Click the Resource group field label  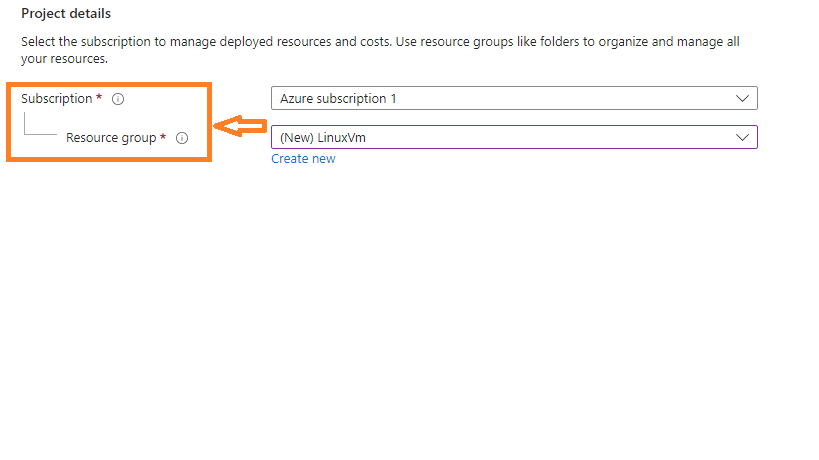[x=110, y=138]
